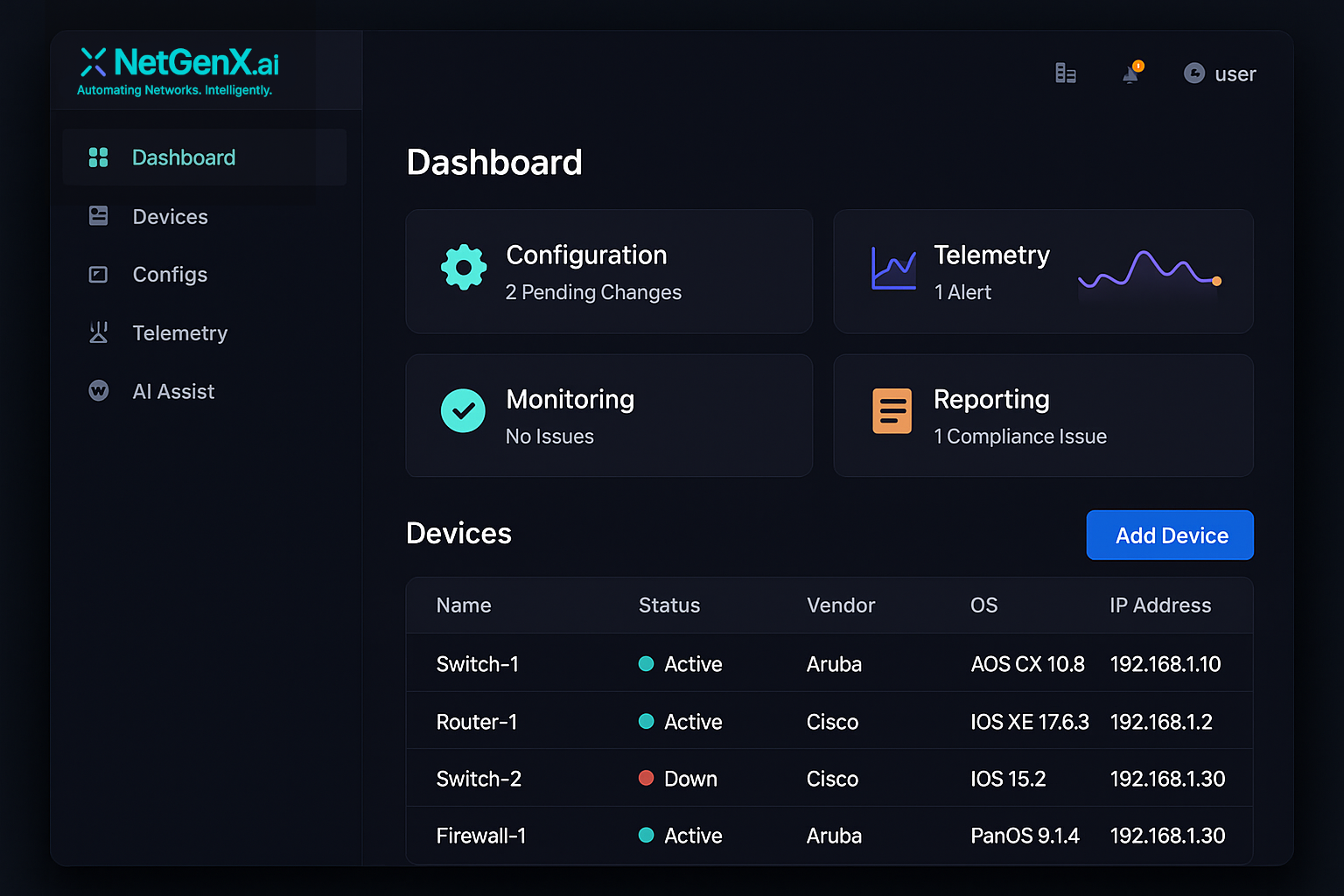Sort devices by the Name column header

(x=464, y=605)
